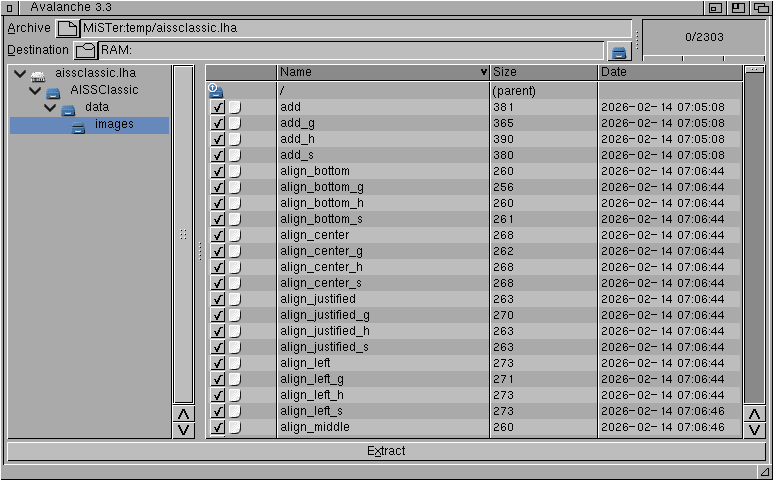Collapse the AISSClassic folder arrow
The width and height of the screenshot is (773, 480).
[35, 91]
